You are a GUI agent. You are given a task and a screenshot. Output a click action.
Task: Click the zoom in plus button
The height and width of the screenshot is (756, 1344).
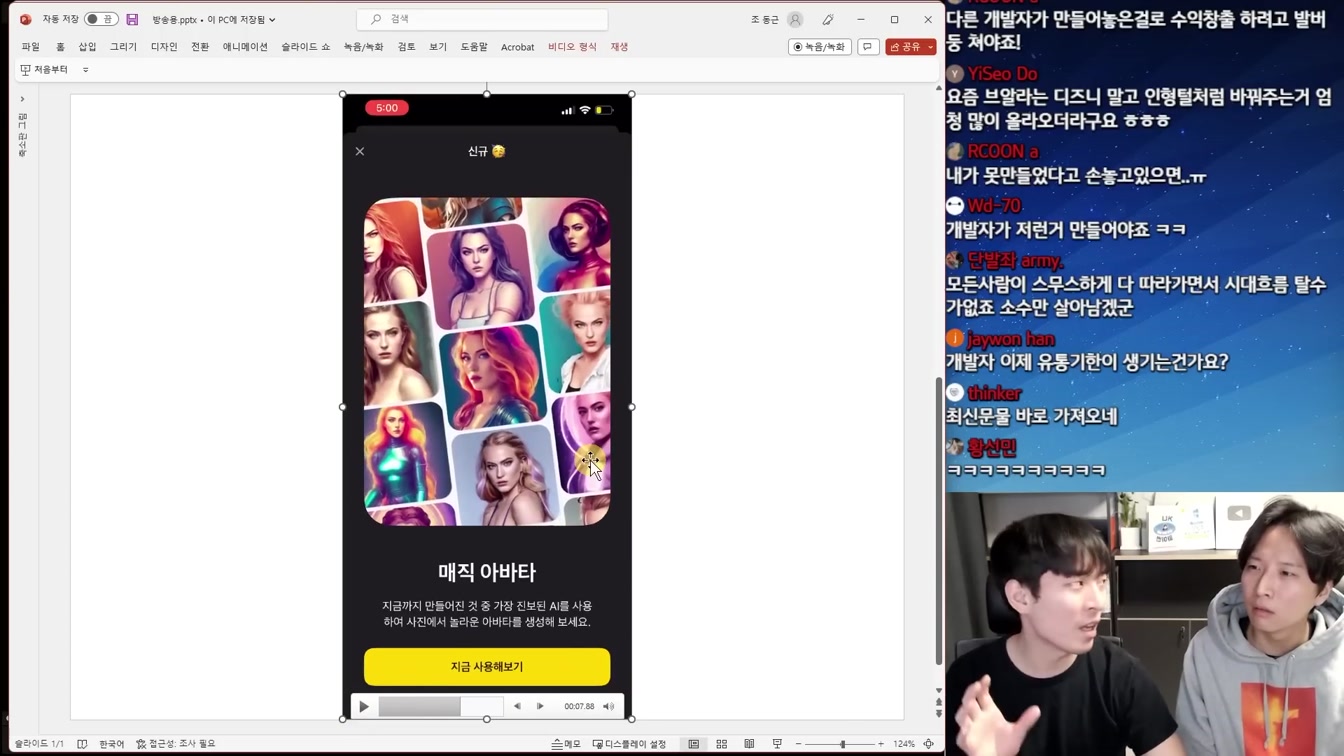click(881, 744)
